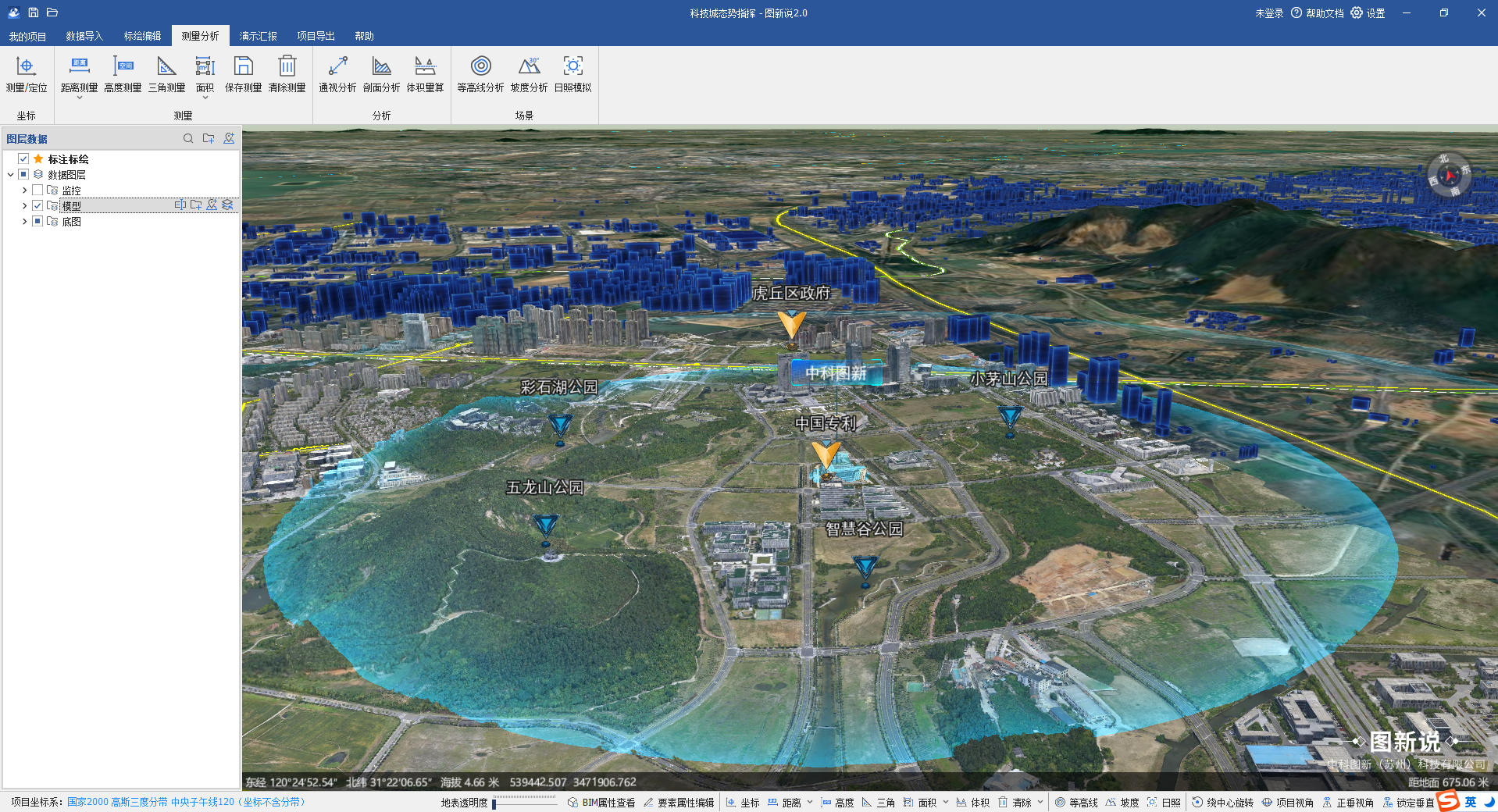Screen dimensions: 1498x812
Task: Click the save icon in title bar
Action: tap(34, 12)
